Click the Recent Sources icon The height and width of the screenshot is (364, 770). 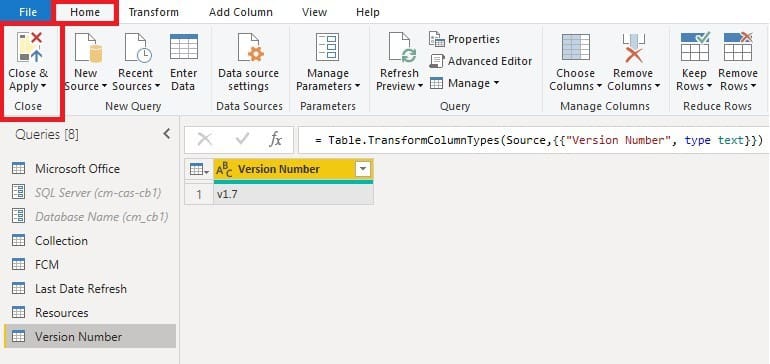pos(138,48)
